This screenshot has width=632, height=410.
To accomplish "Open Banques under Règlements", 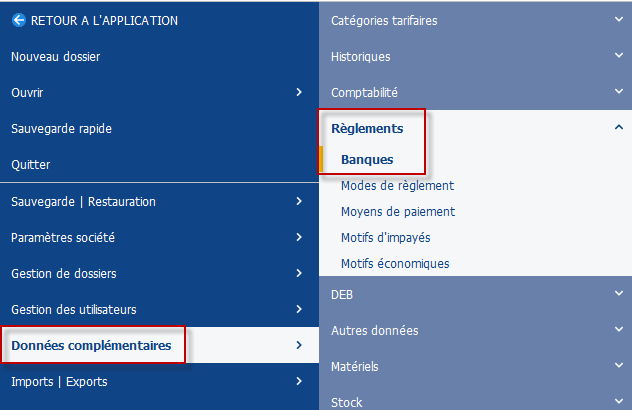I will pyautogui.click(x=367, y=160).
